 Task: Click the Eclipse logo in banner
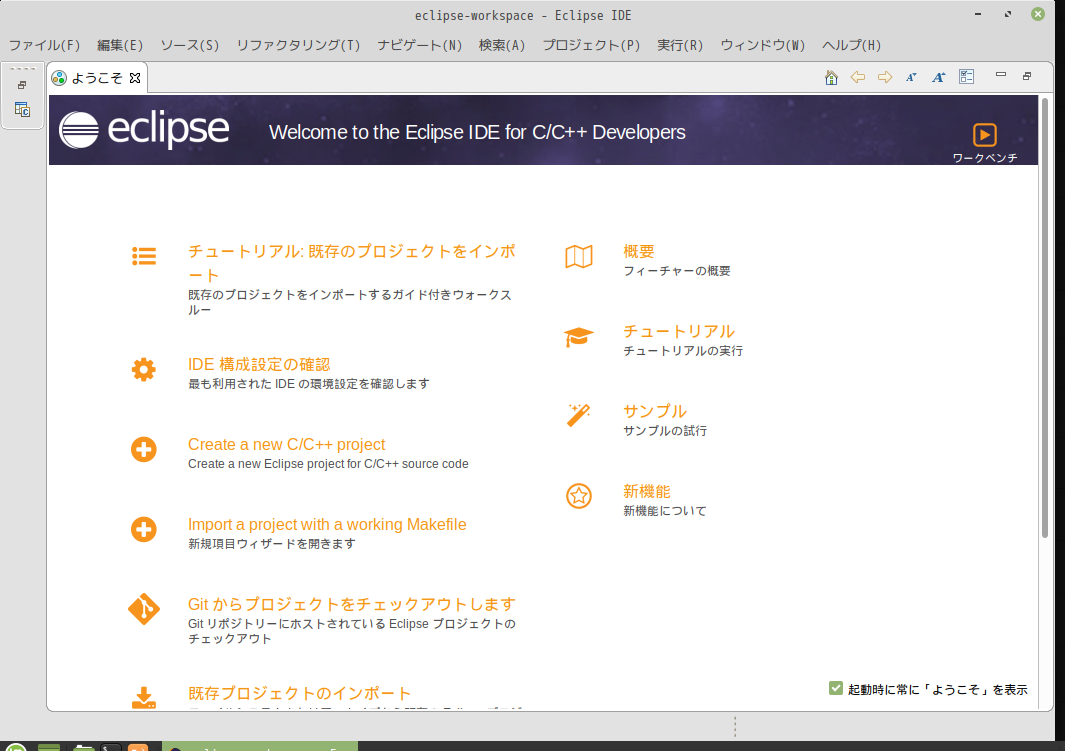tap(144, 130)
